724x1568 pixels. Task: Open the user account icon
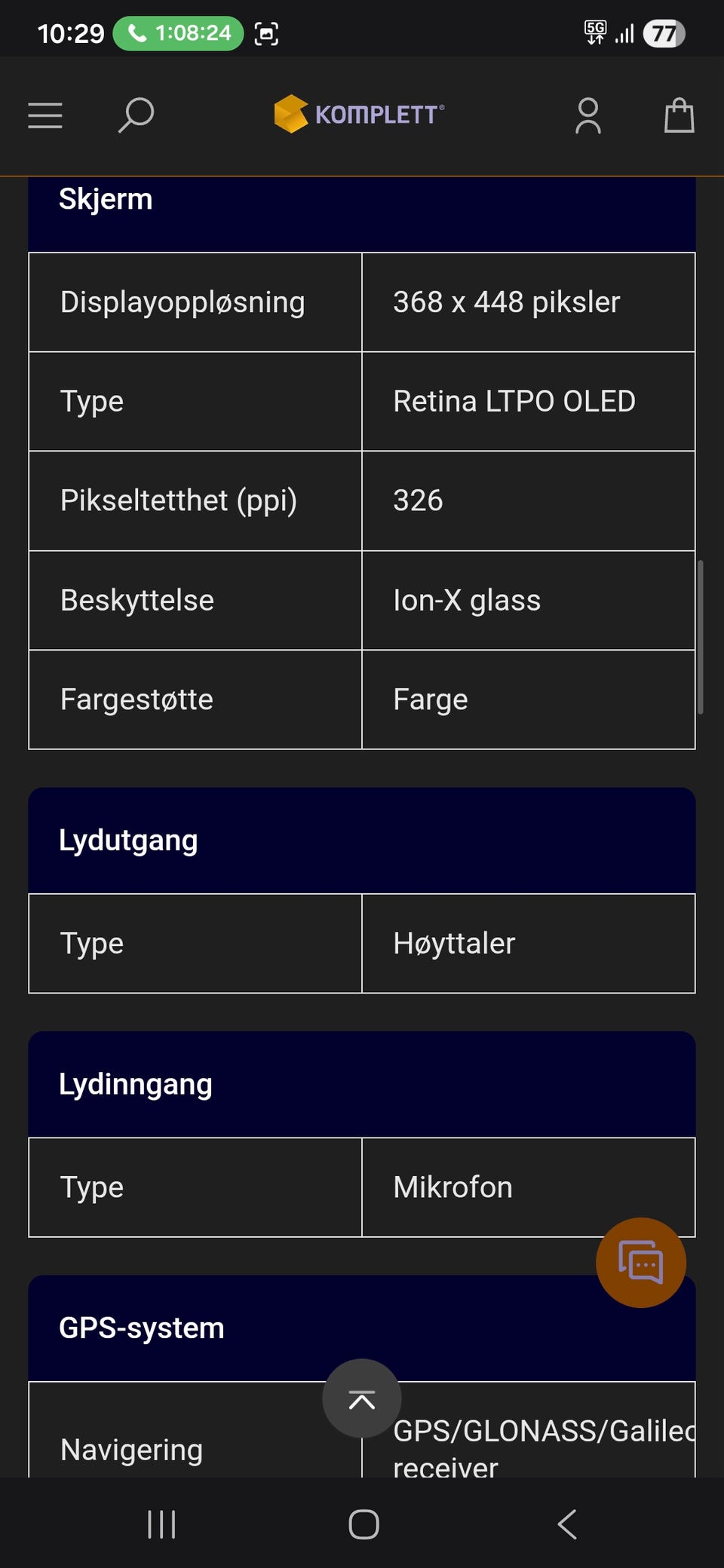588,116
